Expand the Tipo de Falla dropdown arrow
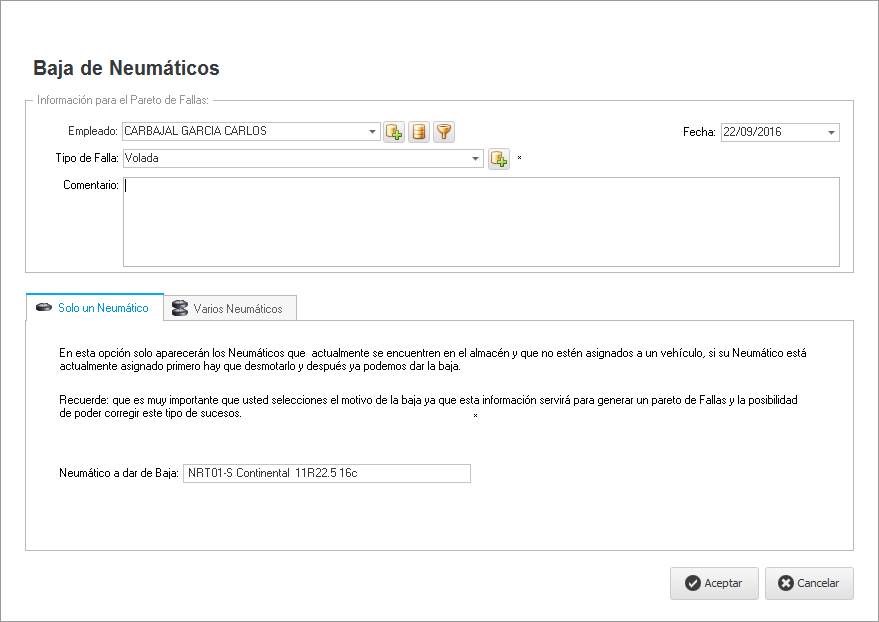This screenshot has height=622, width=879. pos(476,159)
